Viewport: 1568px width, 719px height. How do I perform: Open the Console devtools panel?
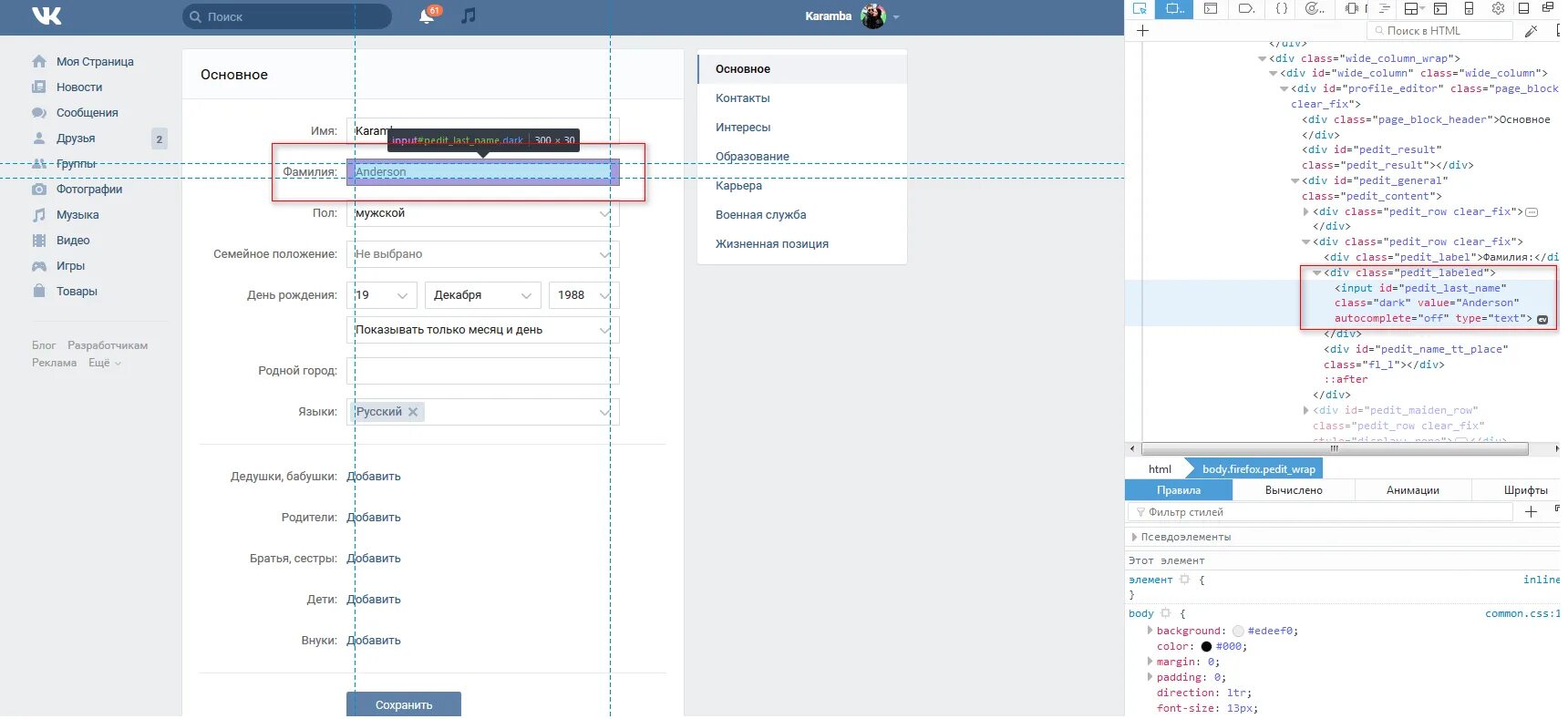click(1211, 8)
